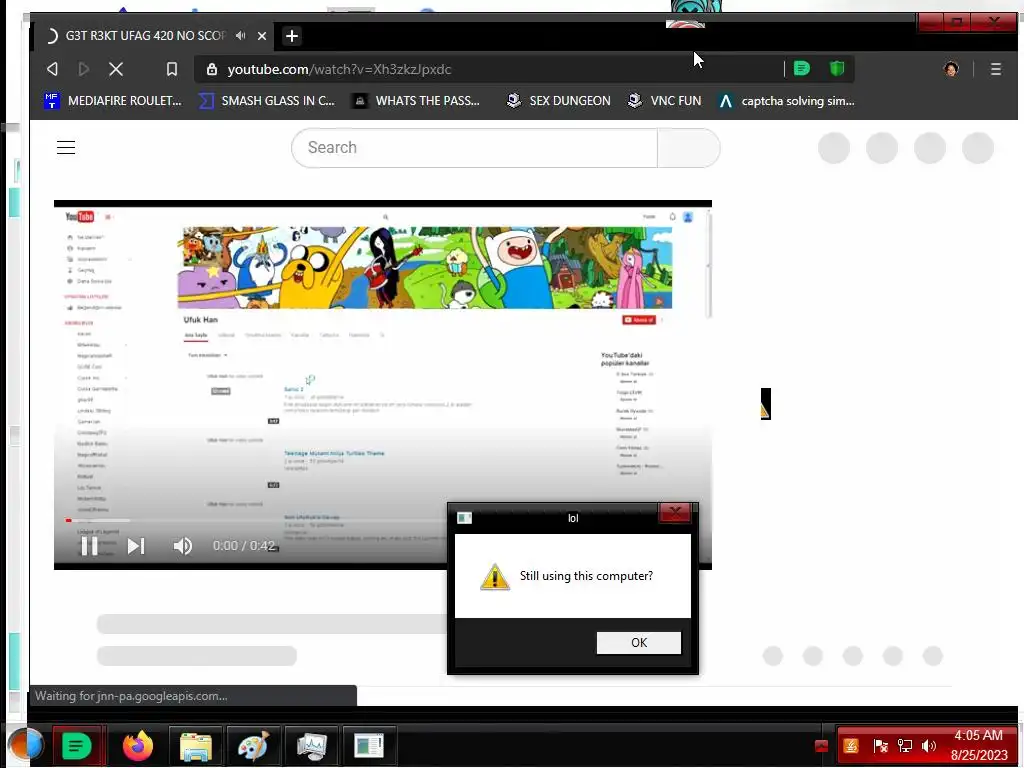Open the green shield extension
The width and height of the screenshot is (1024, 768).
pyautogui.click(x=837, y=68)
